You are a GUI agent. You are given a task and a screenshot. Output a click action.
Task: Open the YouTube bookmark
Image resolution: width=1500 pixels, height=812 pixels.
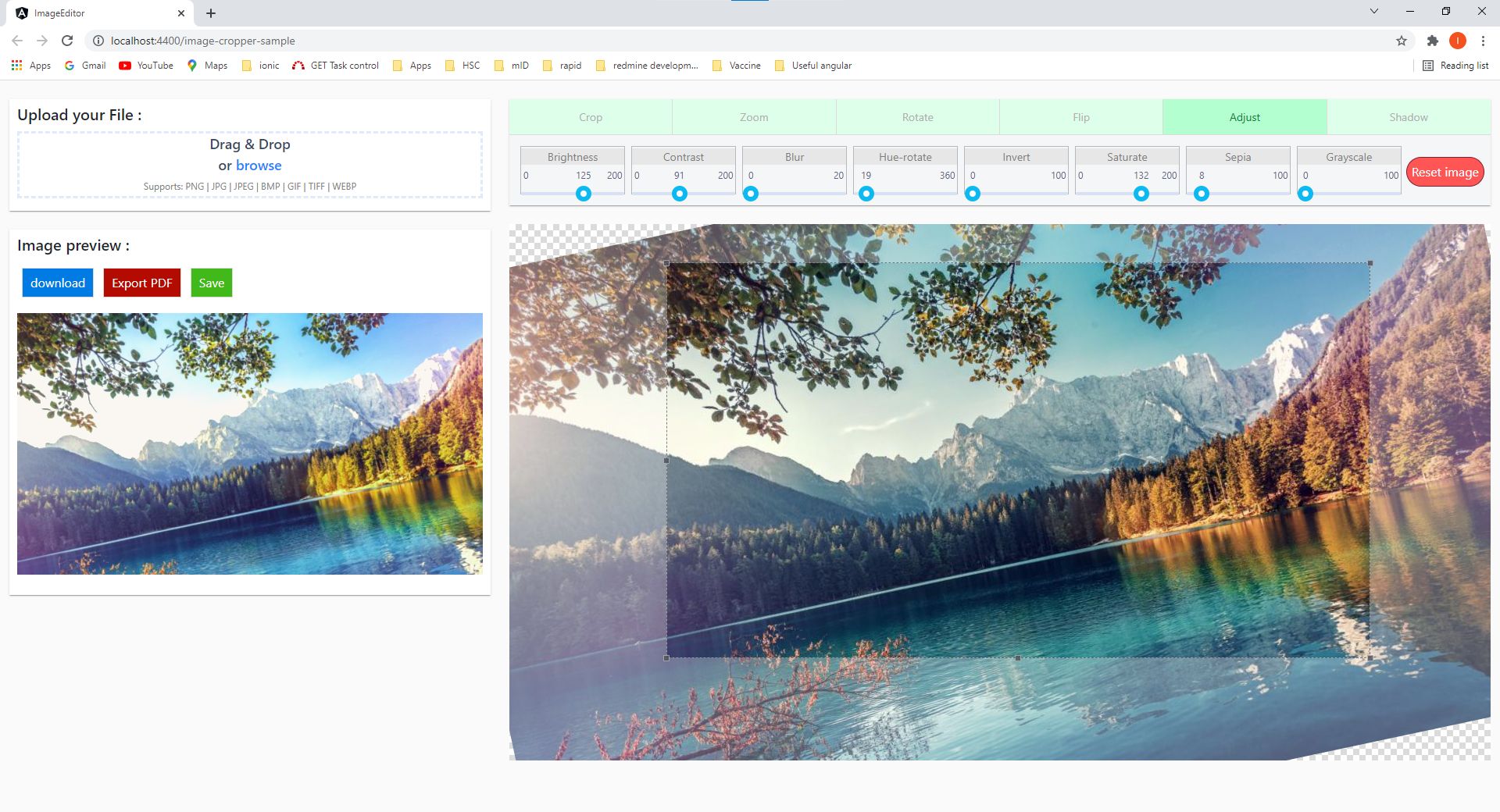tap(146, 66)
